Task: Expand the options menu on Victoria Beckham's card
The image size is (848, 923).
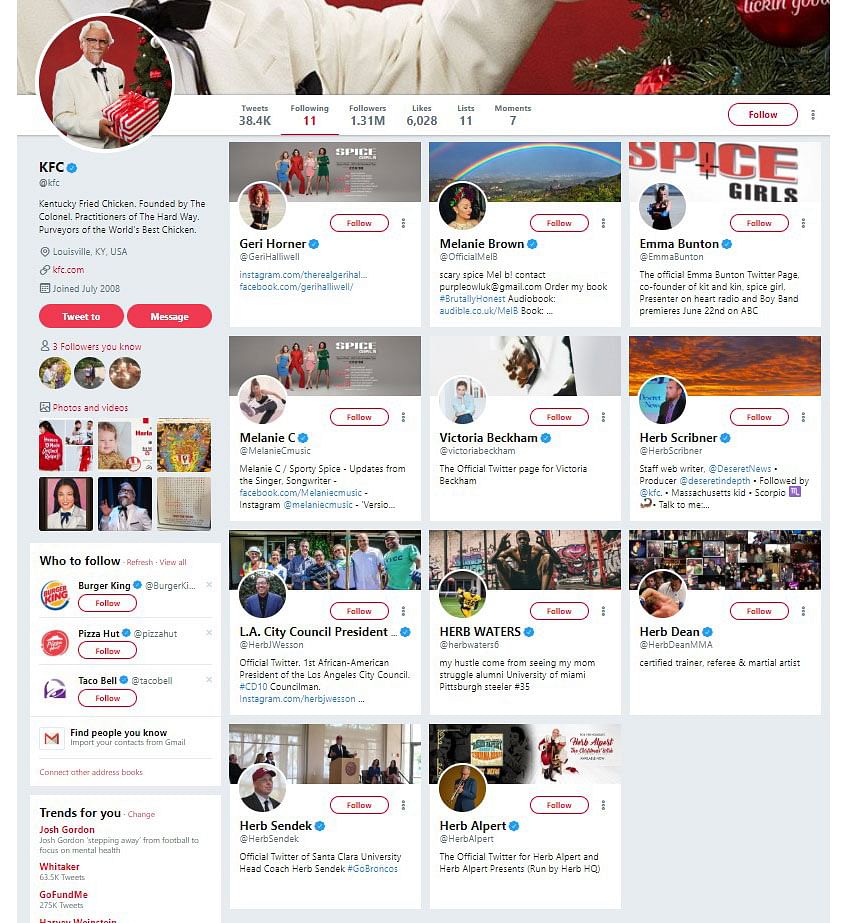Action: pos(603,417)
